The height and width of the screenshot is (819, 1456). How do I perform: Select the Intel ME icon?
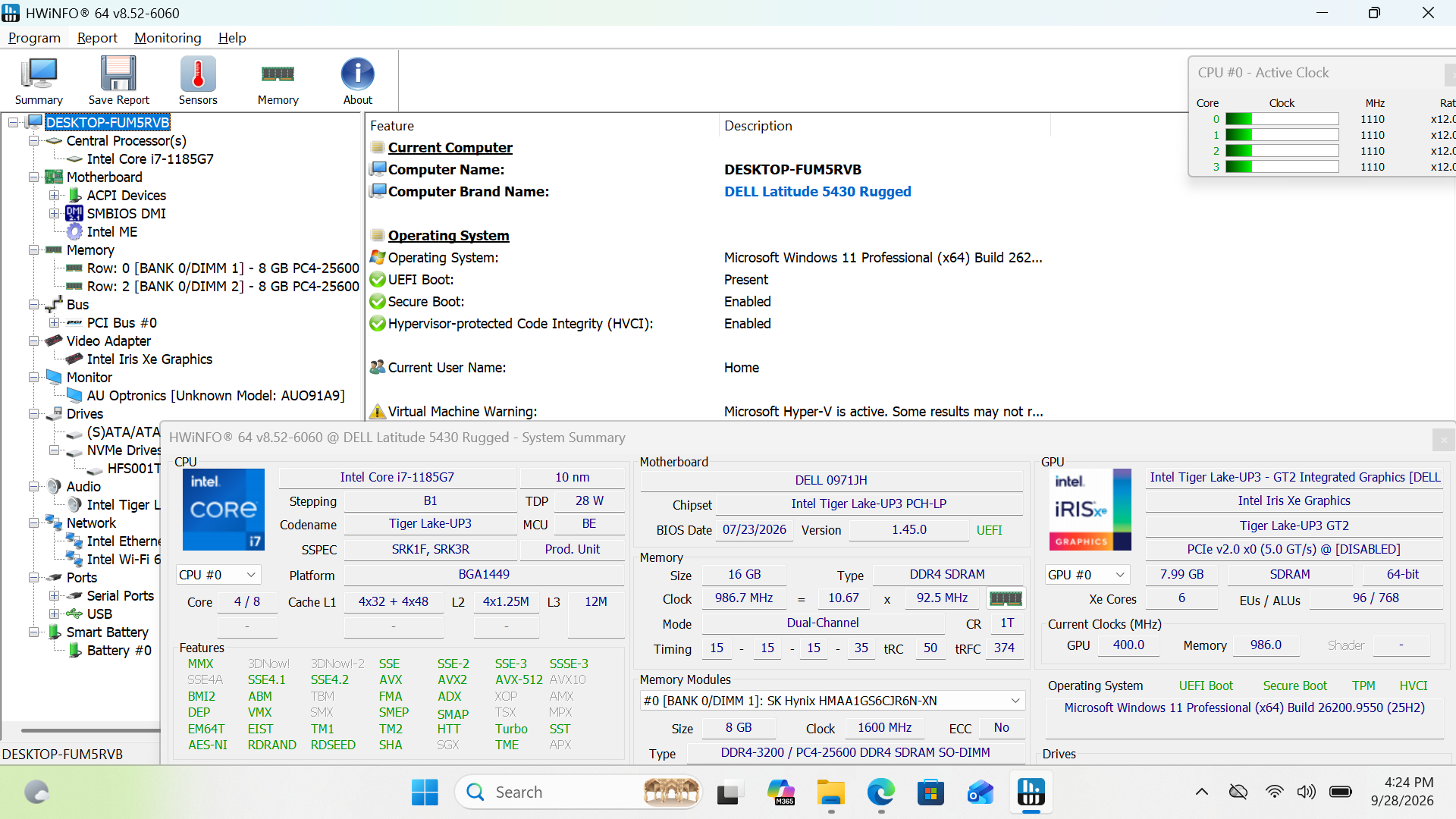click(74, 231)
